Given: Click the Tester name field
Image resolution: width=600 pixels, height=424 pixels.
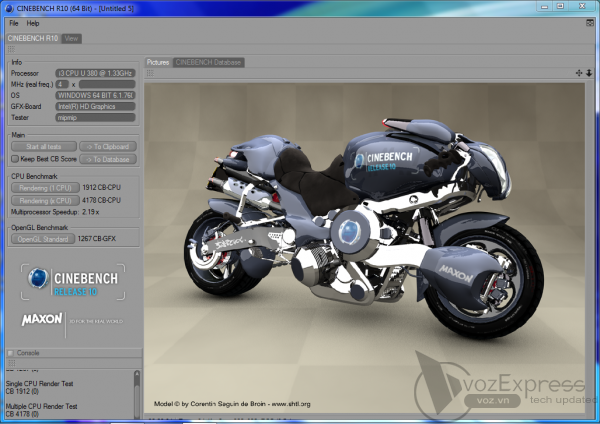Looking at the screenshot, I should 95,117.
